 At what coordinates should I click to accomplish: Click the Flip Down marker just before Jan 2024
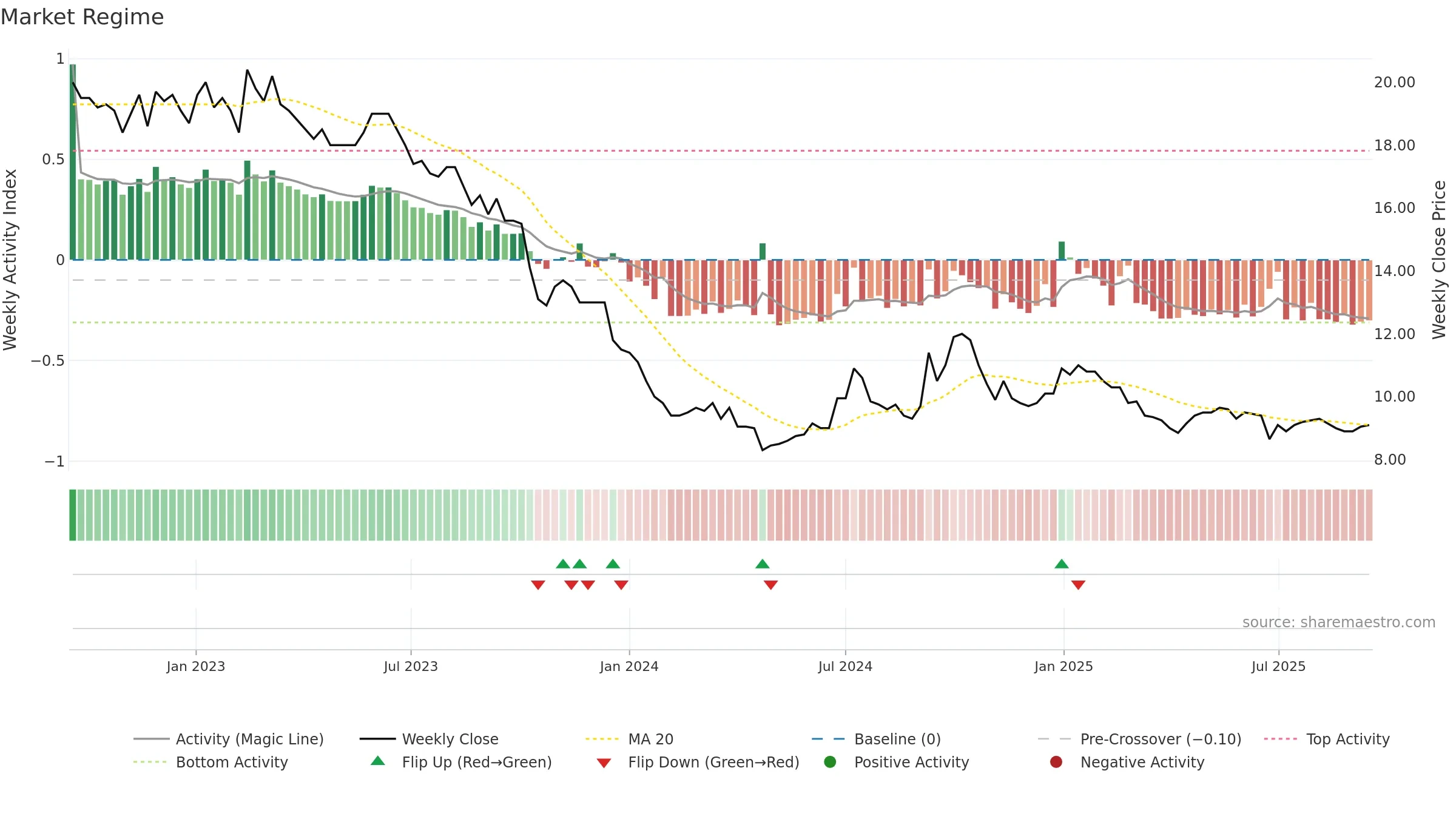pyautogui.click(x=621, y=585)
